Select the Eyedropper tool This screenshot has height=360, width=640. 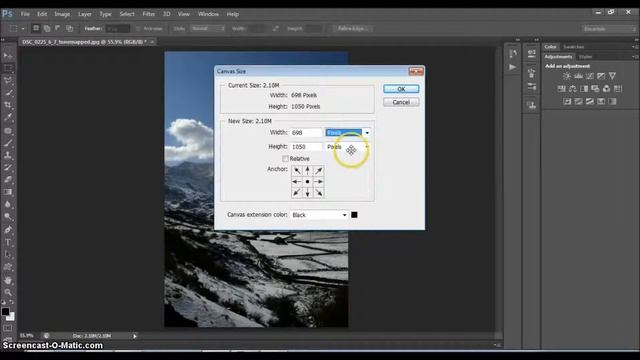tap(8, 117)
